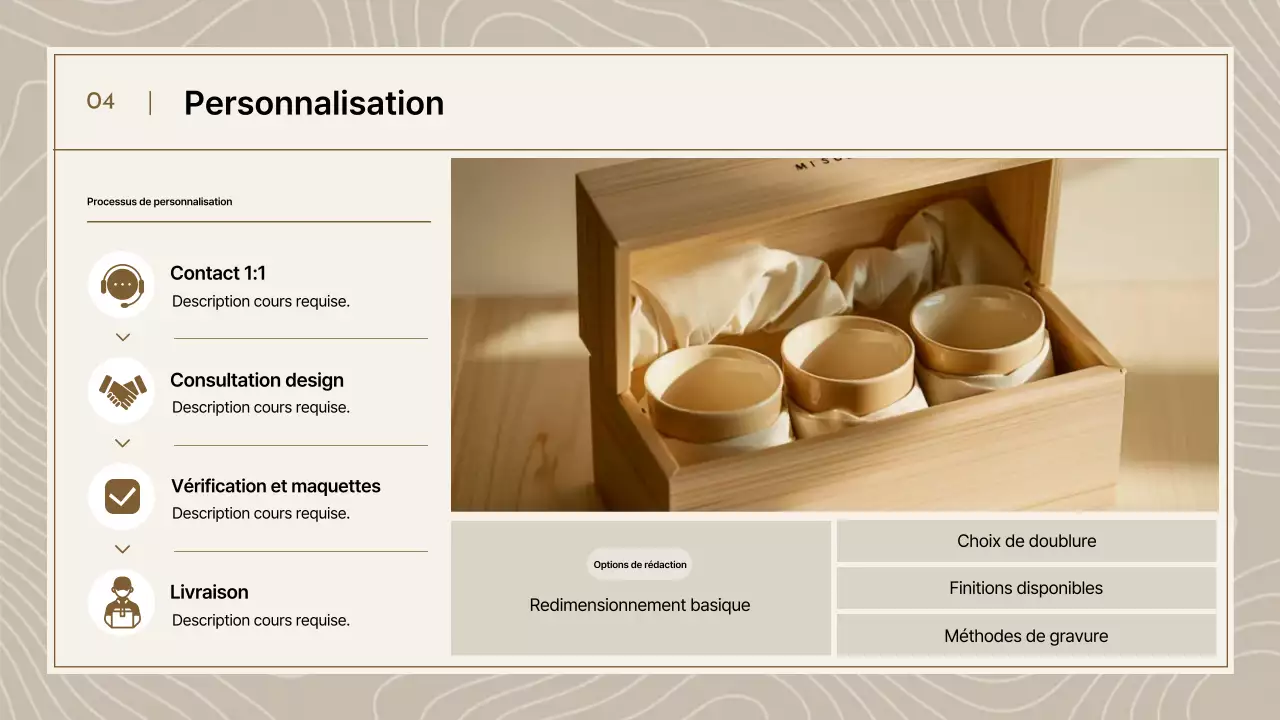Expand the chevron below Contact 1:1
Screen dimensions: 1280x720
point(121,337)
